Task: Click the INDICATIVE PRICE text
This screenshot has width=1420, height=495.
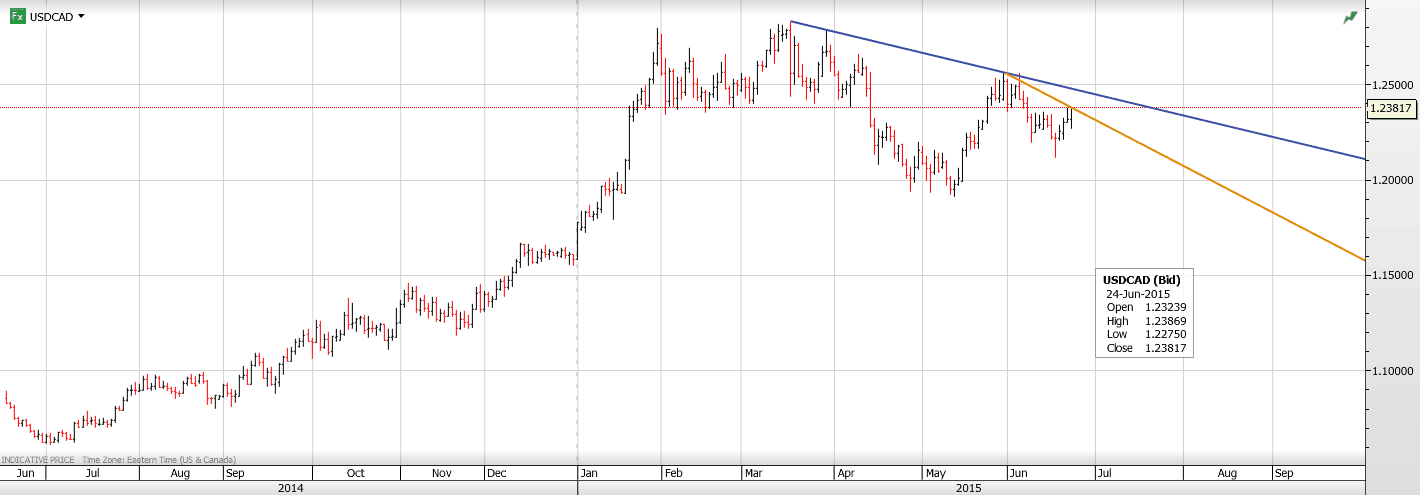Action: 38,460
